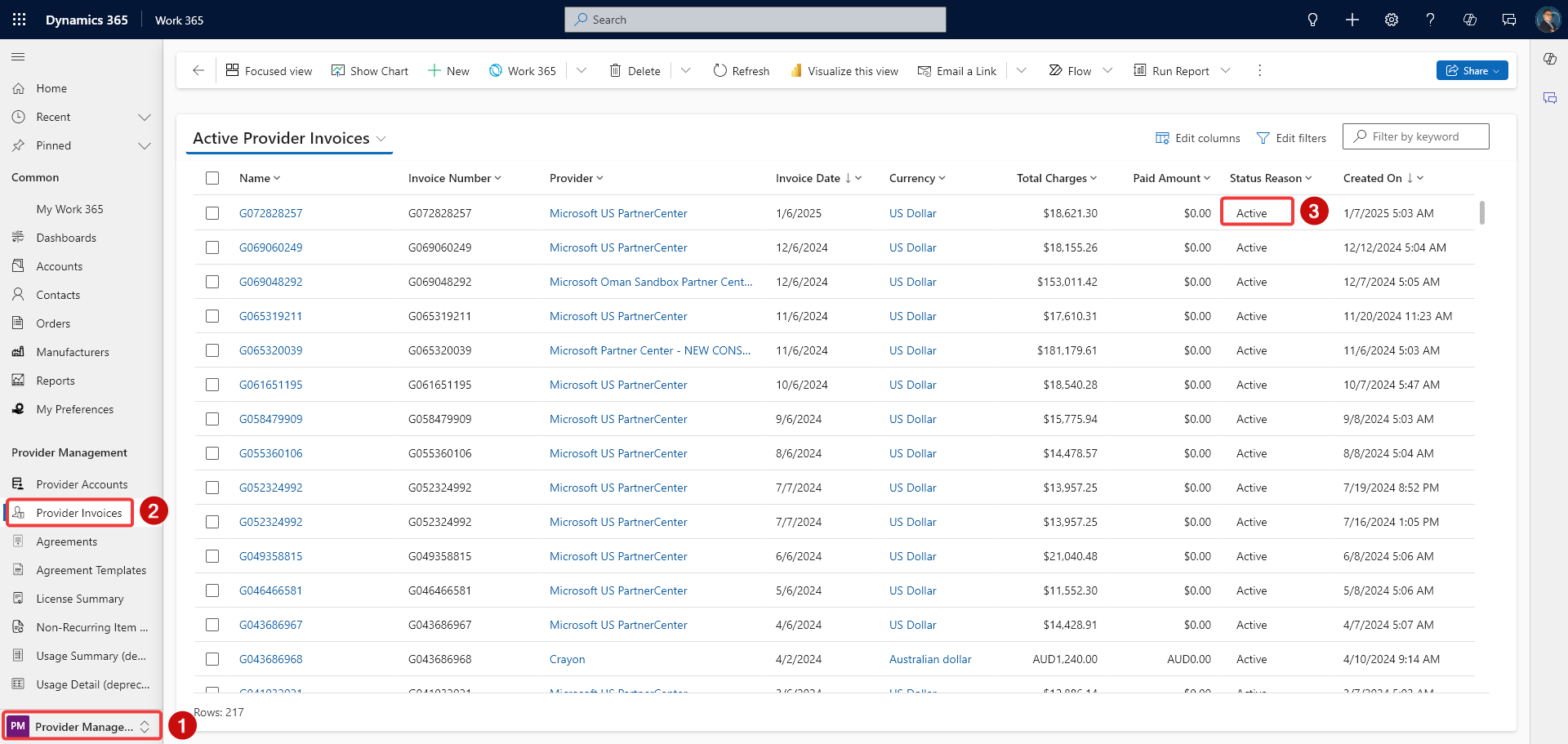Viewport: 1568px width, 744px height.
Task: Open Settings gear in top bar
Action: [1391, 20]
